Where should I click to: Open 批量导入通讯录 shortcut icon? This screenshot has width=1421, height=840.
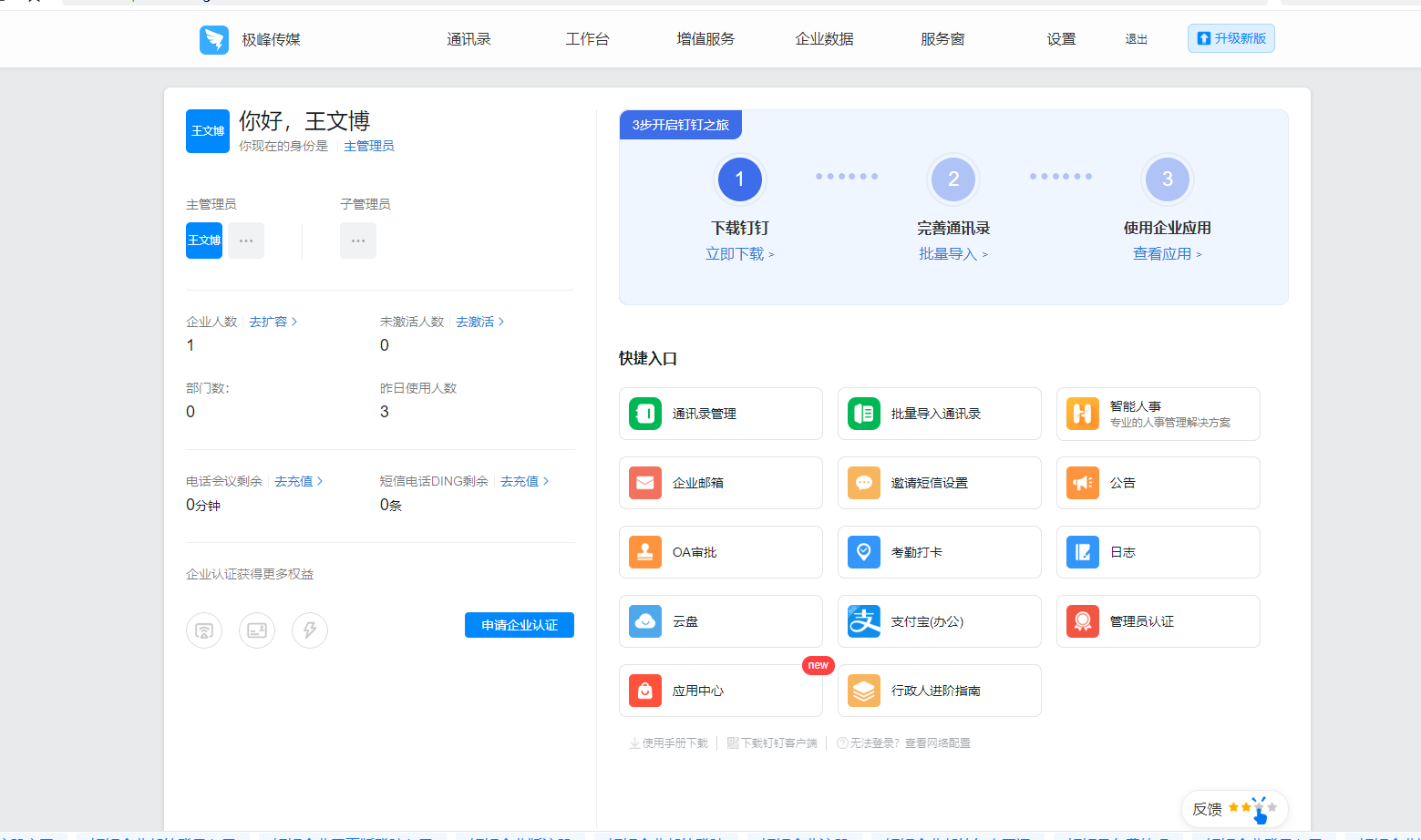[x=864, y=414]
